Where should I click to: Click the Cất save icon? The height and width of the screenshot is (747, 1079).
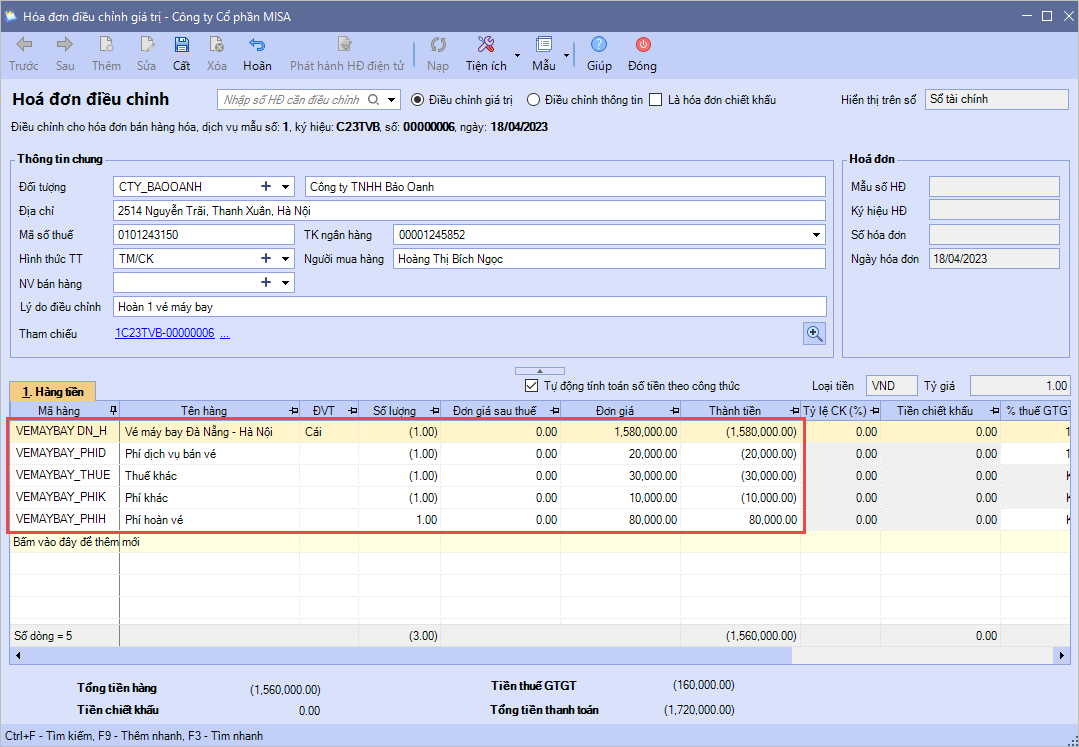181,45
